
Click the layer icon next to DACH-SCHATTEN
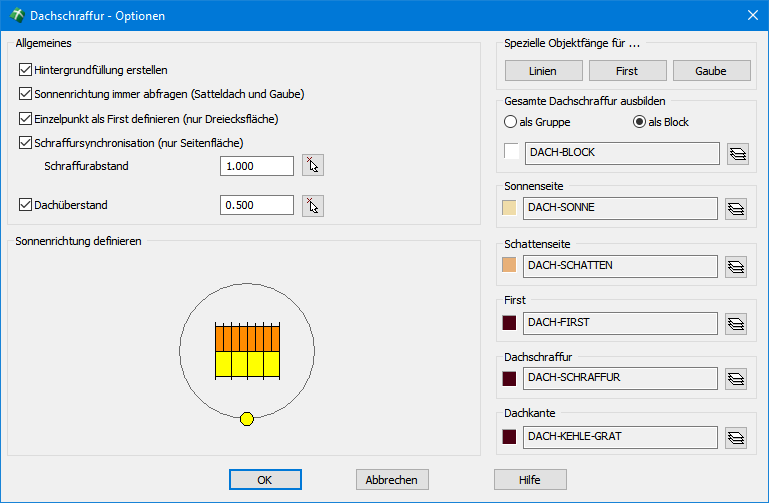(x=738, y=266)
